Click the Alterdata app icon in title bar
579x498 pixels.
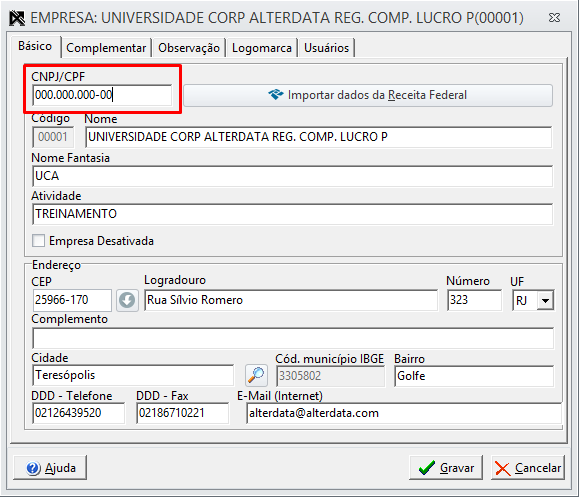pos(17,18)
